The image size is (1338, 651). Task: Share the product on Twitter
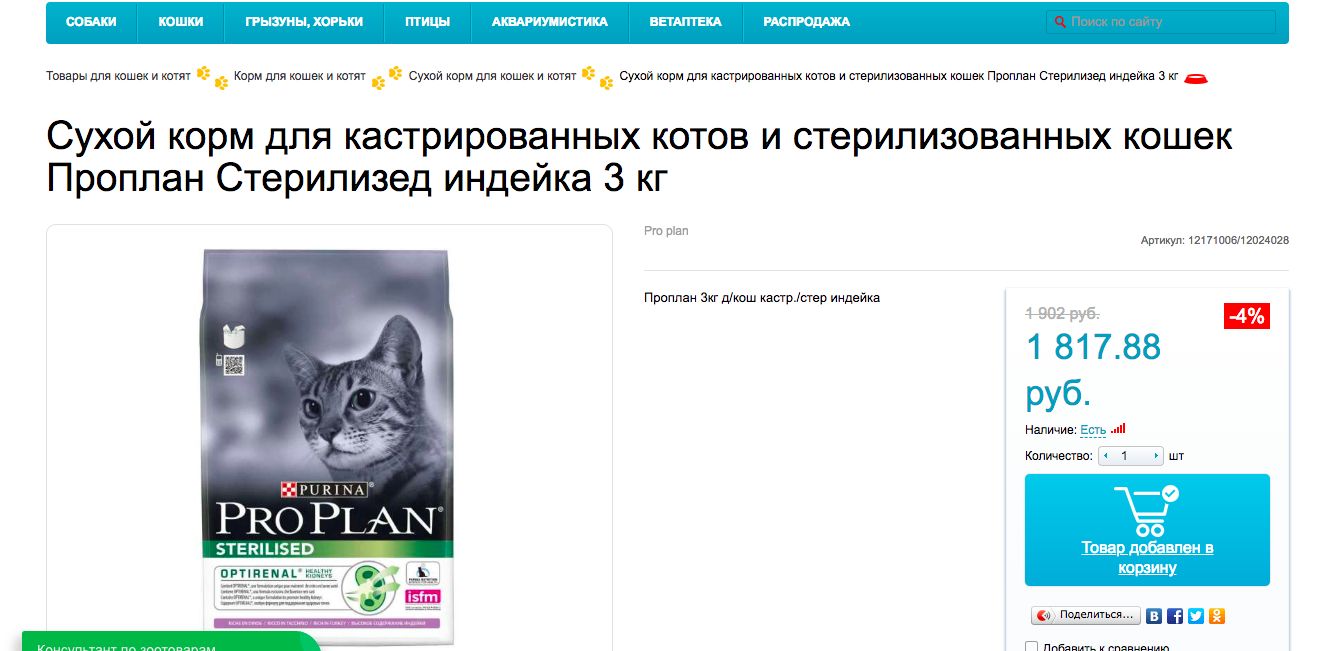click(1196, 616)
